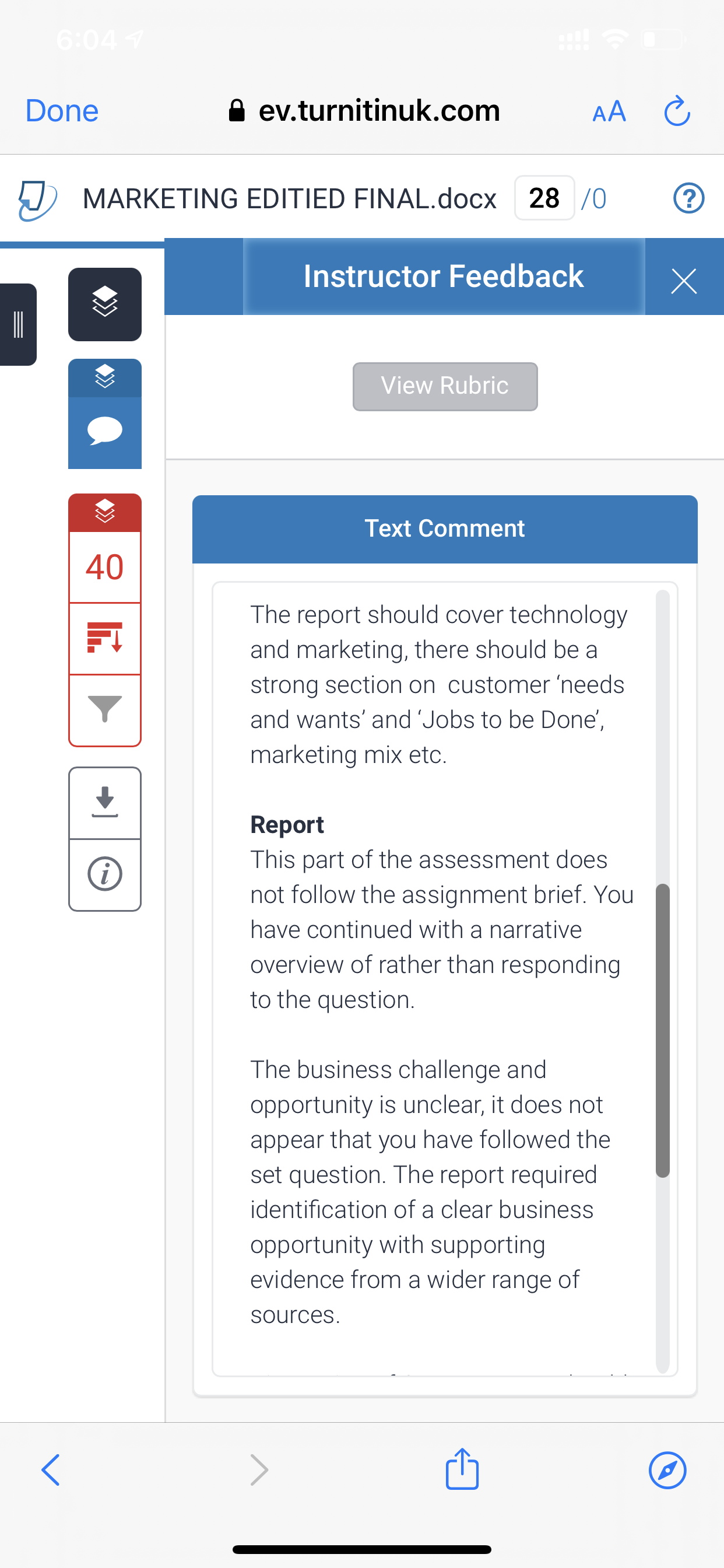
Task: Click the grade field showing 28
Action: [x=544, y=198]
